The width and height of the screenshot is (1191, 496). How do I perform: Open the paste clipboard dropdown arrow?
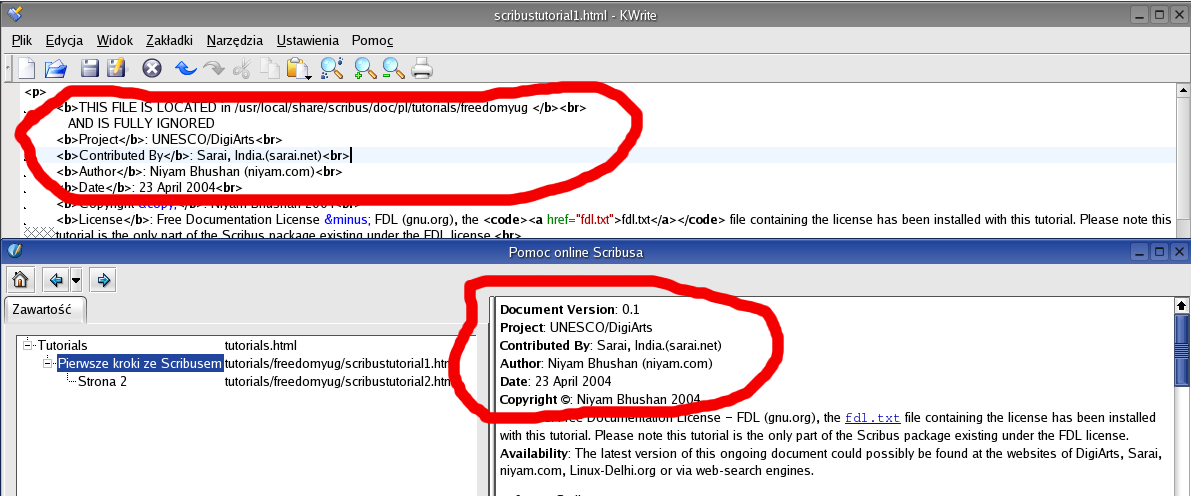309,76
